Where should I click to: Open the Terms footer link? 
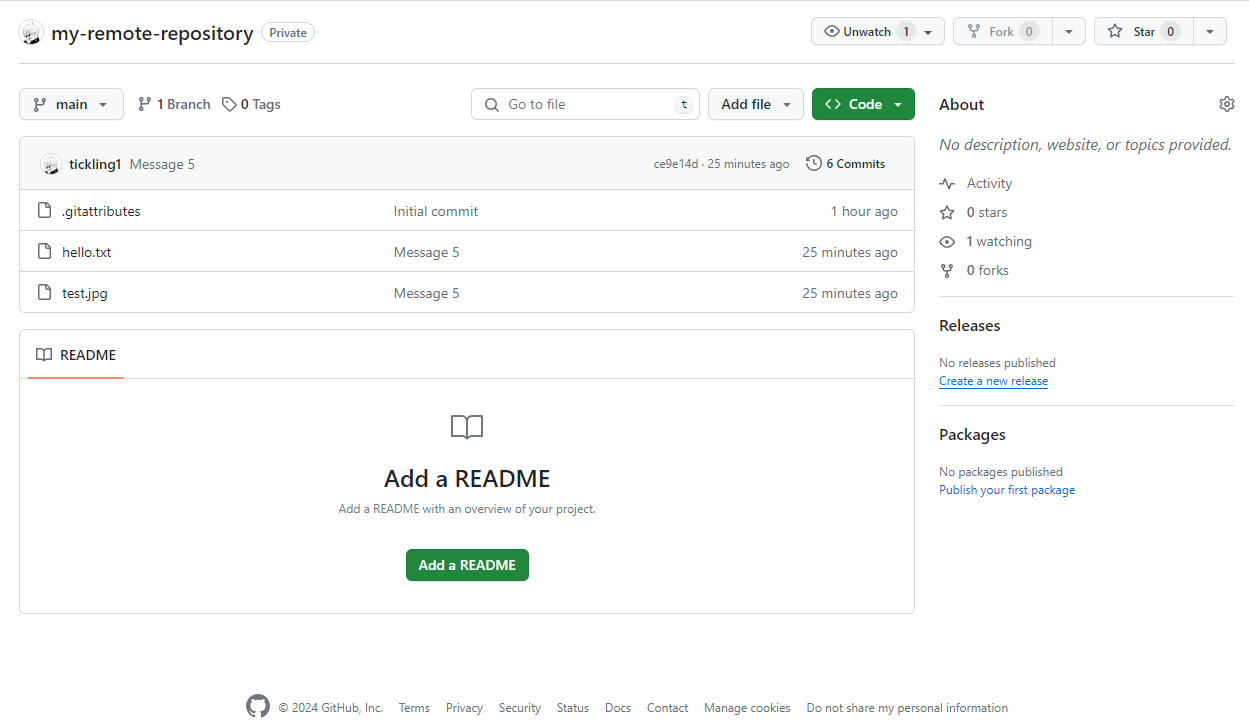414,708
